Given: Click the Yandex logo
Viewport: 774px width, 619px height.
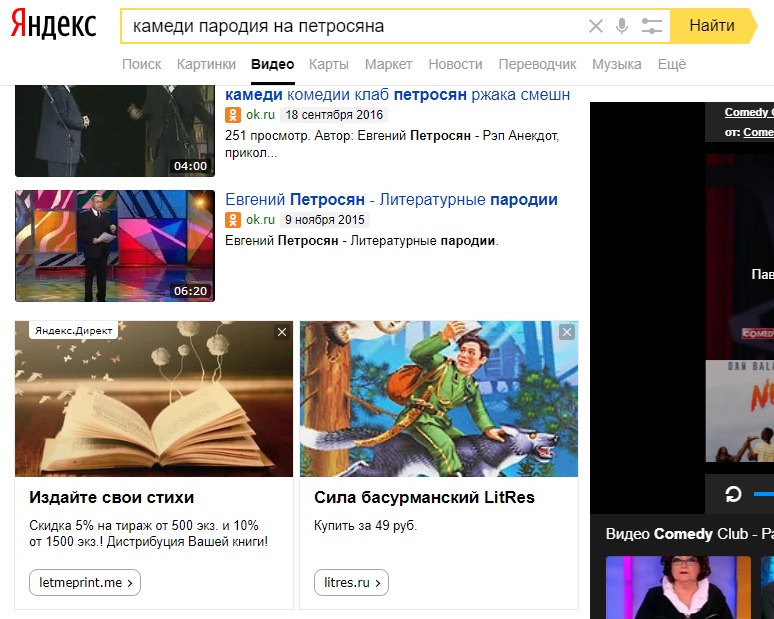Looking at the screenshot, I should click(x=54, y=25).
